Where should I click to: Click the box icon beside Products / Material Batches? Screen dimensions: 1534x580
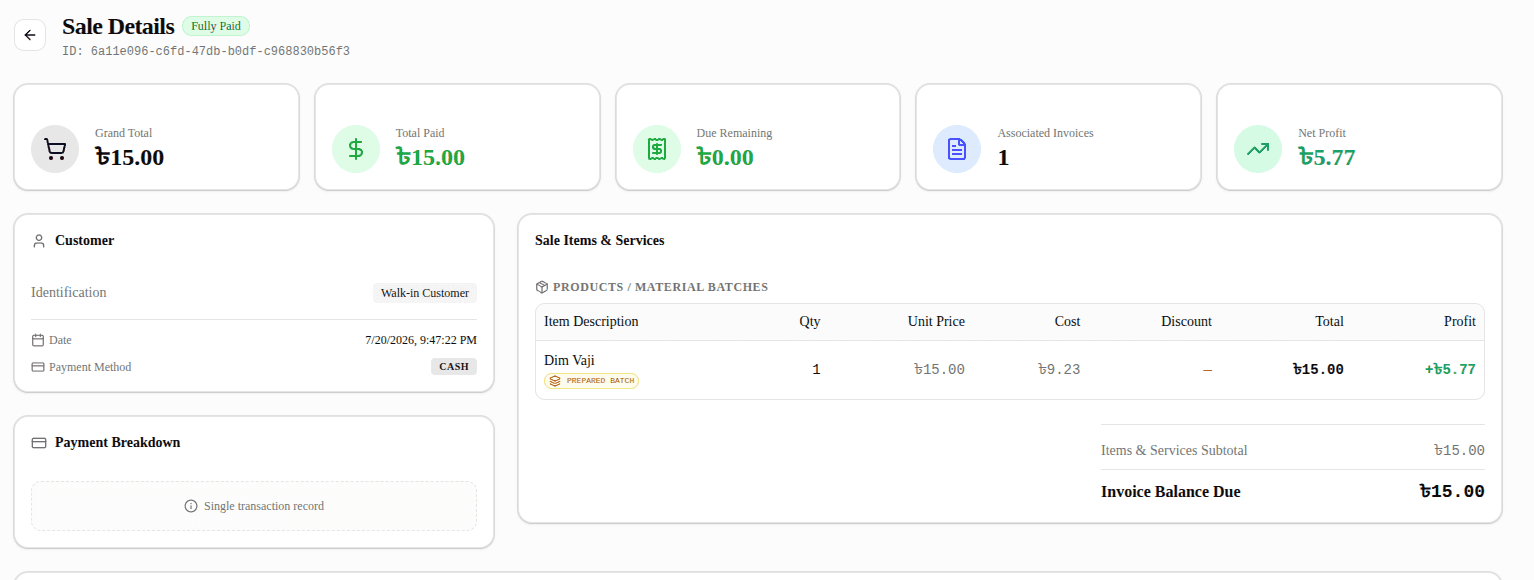(x=542, y=287)
